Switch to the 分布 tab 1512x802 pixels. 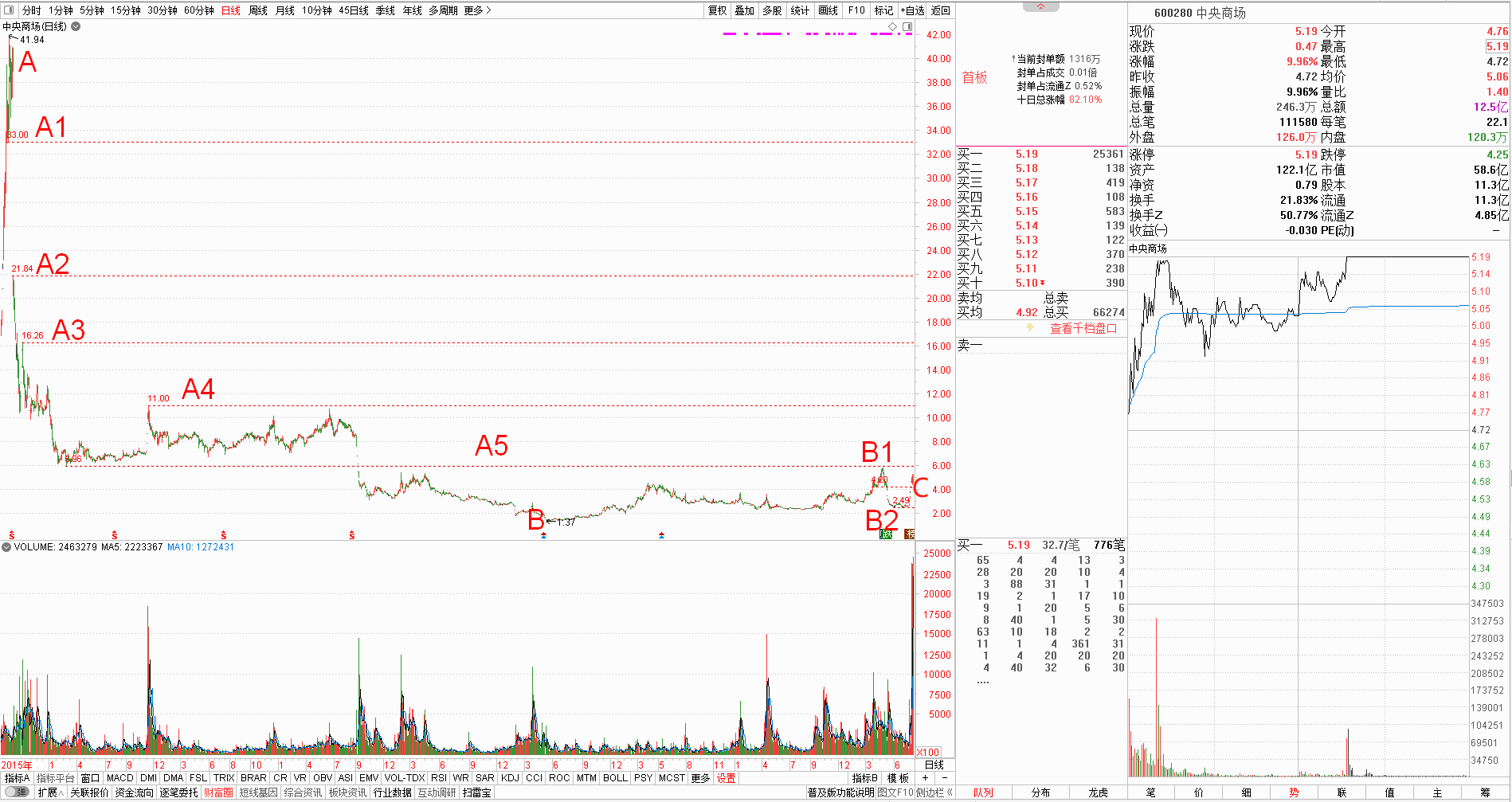1040,792
